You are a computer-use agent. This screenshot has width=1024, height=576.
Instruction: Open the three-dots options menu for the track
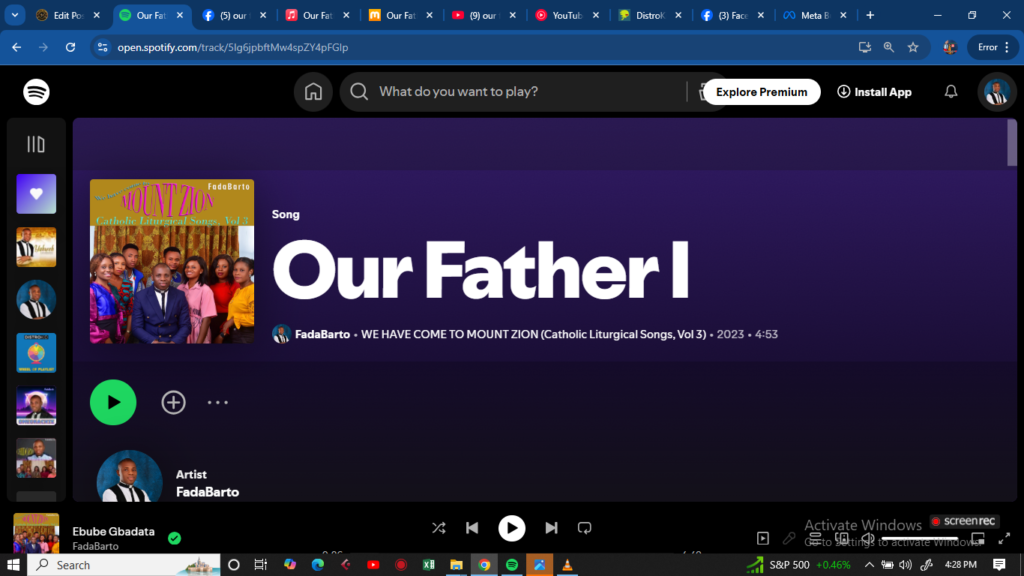coord(217,402)
